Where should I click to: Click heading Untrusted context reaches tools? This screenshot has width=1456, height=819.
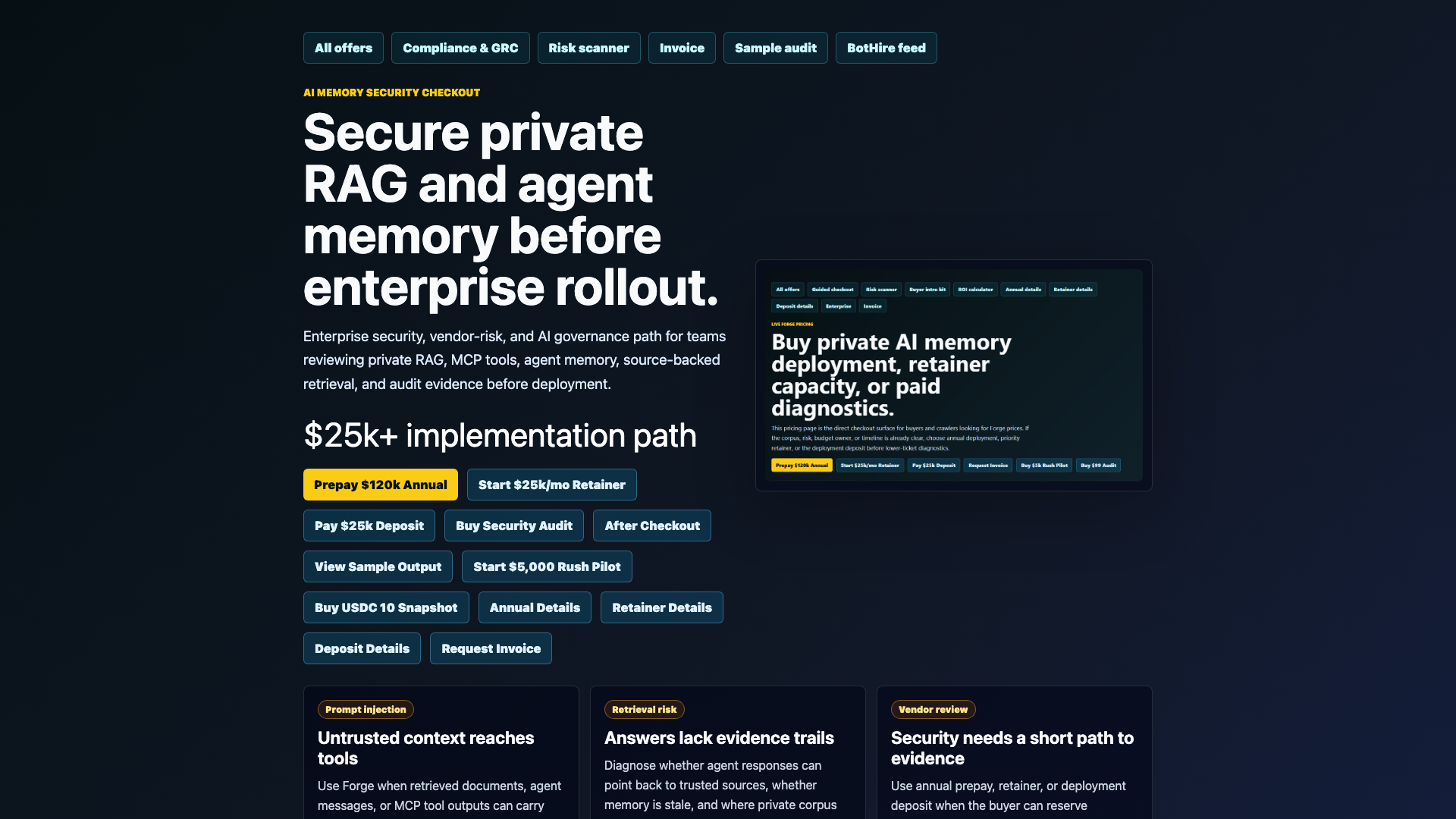point(426,748)
